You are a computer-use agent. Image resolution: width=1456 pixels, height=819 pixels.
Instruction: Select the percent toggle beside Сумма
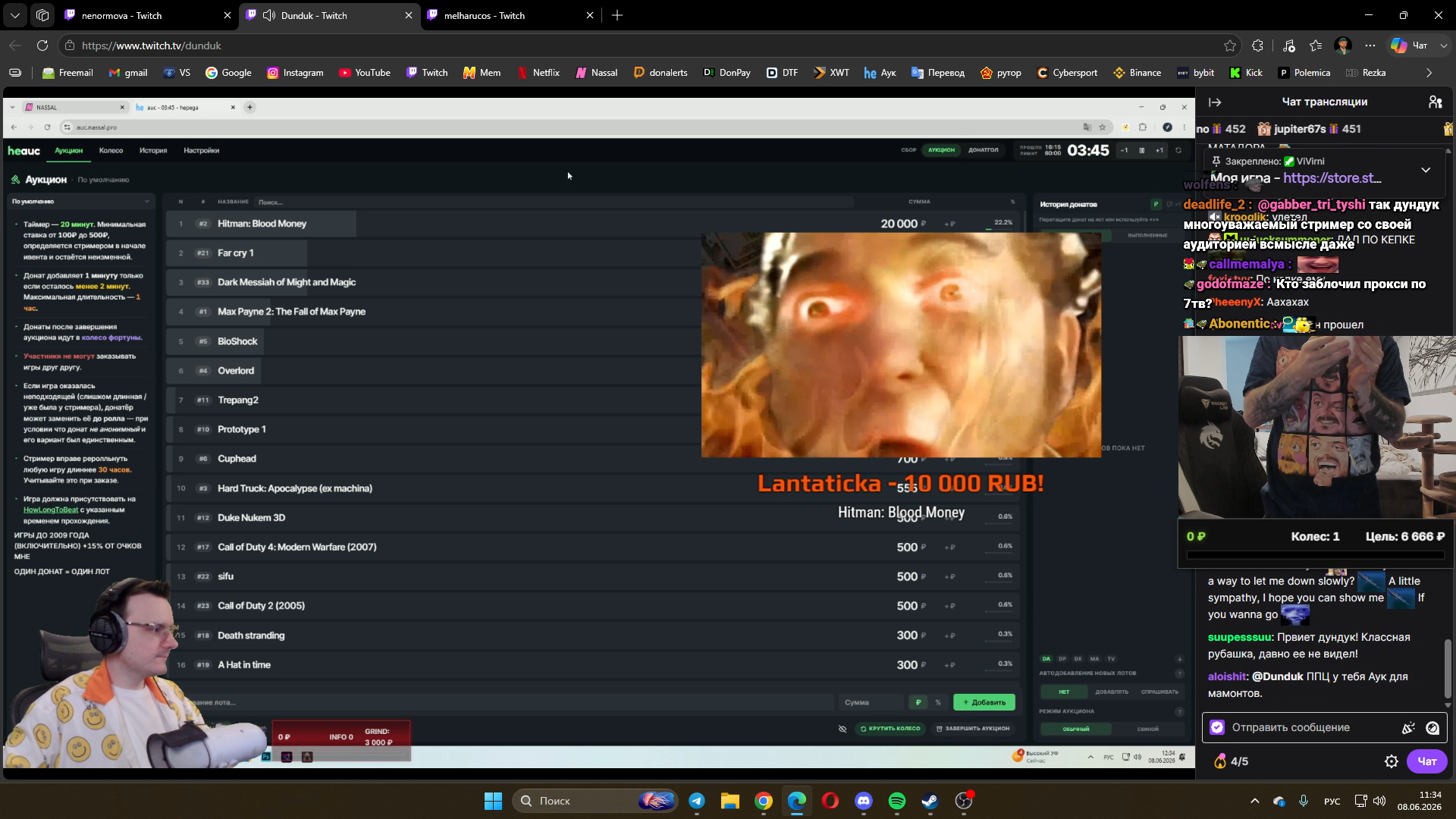tap(938, 702)
